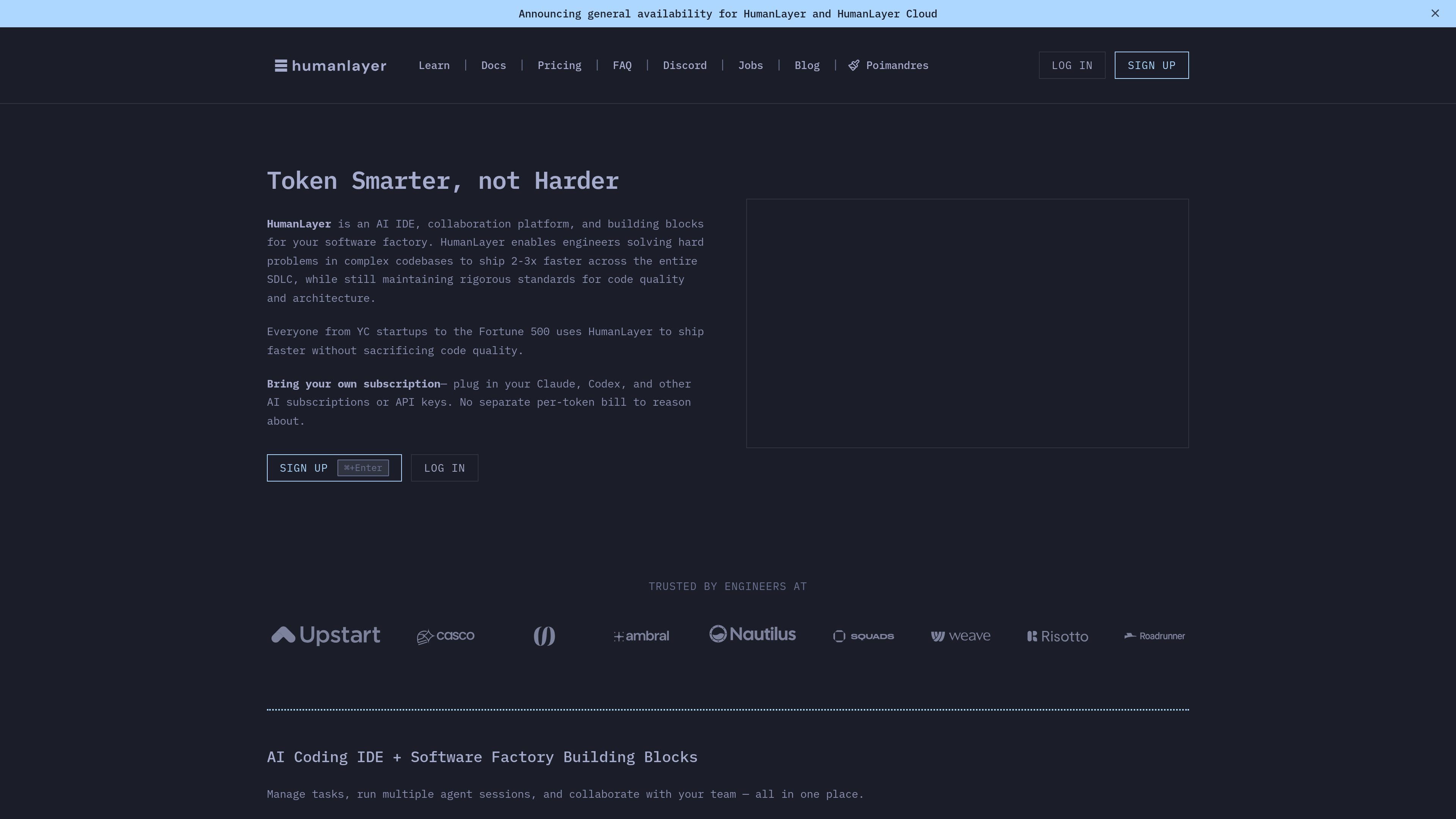Click the Squads company logo
Screen dimensions: 1456x819
pyautogui.click(x=863, y=637)
